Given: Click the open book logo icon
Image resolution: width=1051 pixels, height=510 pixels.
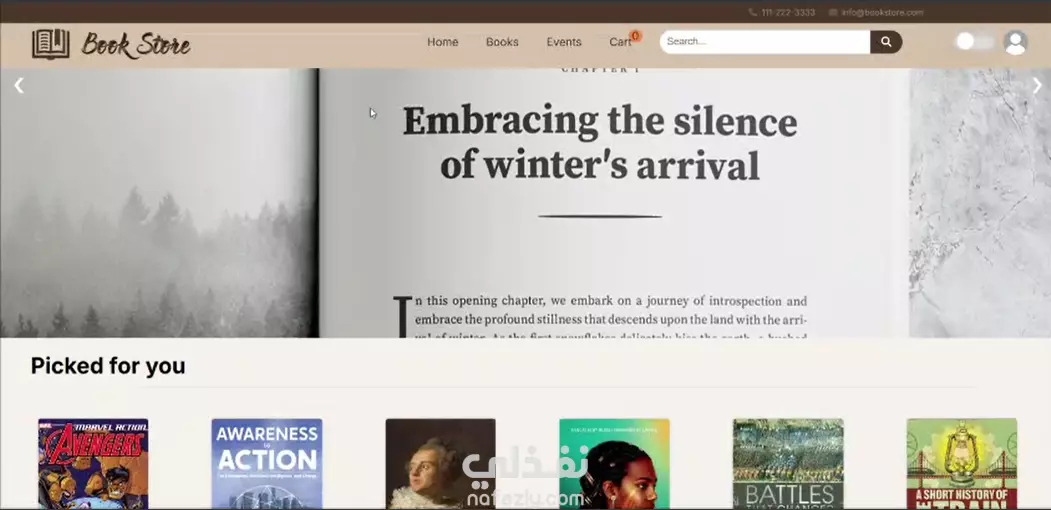Looking at the screenshot, I should (50, 44).
